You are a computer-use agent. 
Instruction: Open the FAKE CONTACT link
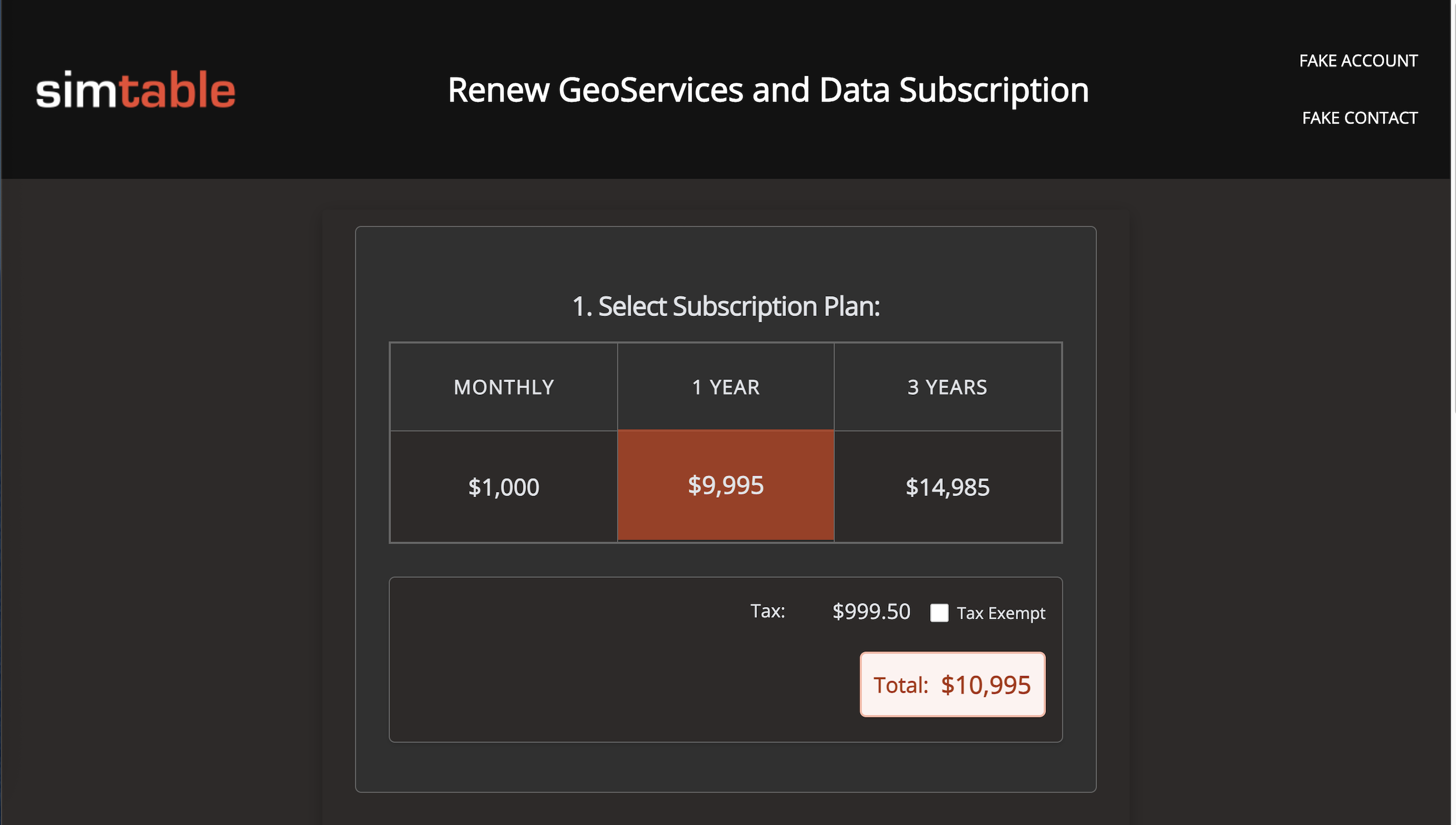pos(1359,118)
